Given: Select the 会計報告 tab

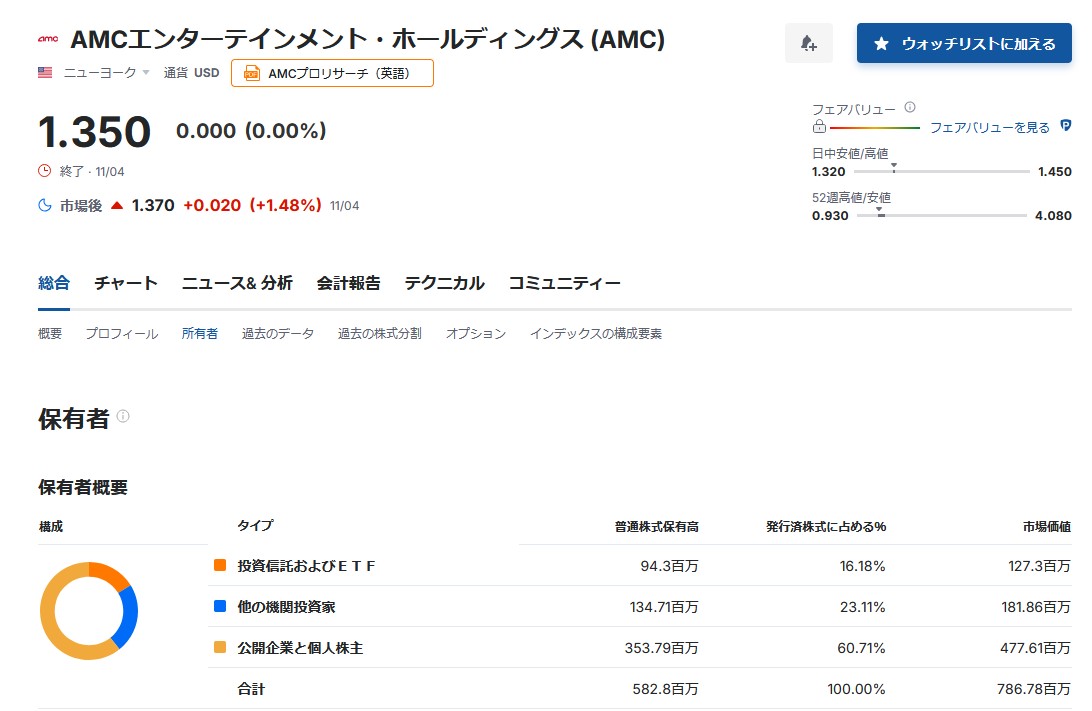Looking at the screenshot, I should [348, 283].
